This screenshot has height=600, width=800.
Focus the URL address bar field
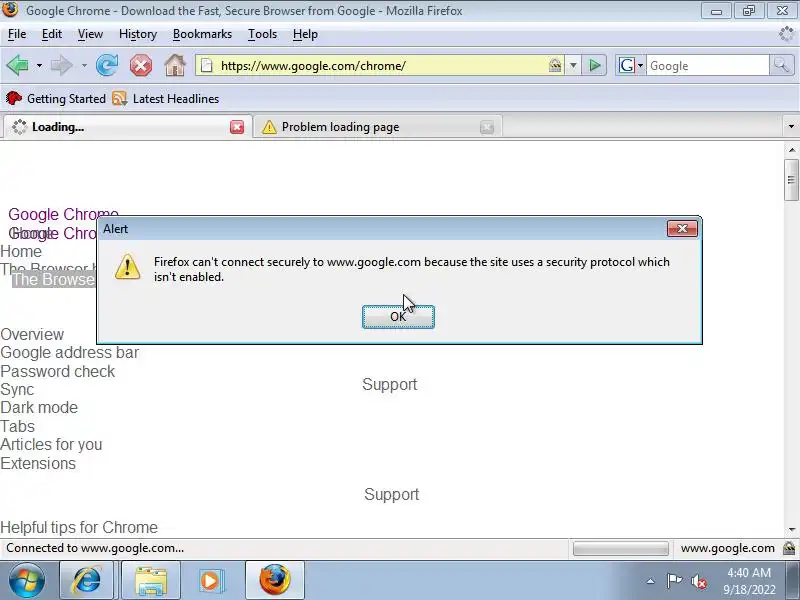click(x=380, y=66)
